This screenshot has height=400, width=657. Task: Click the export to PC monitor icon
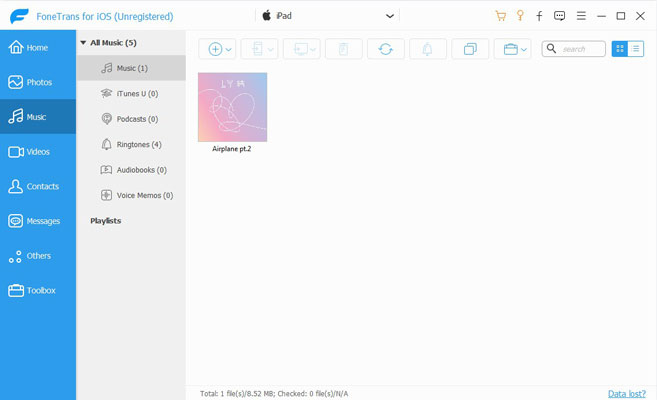click(x=300, y=49)
